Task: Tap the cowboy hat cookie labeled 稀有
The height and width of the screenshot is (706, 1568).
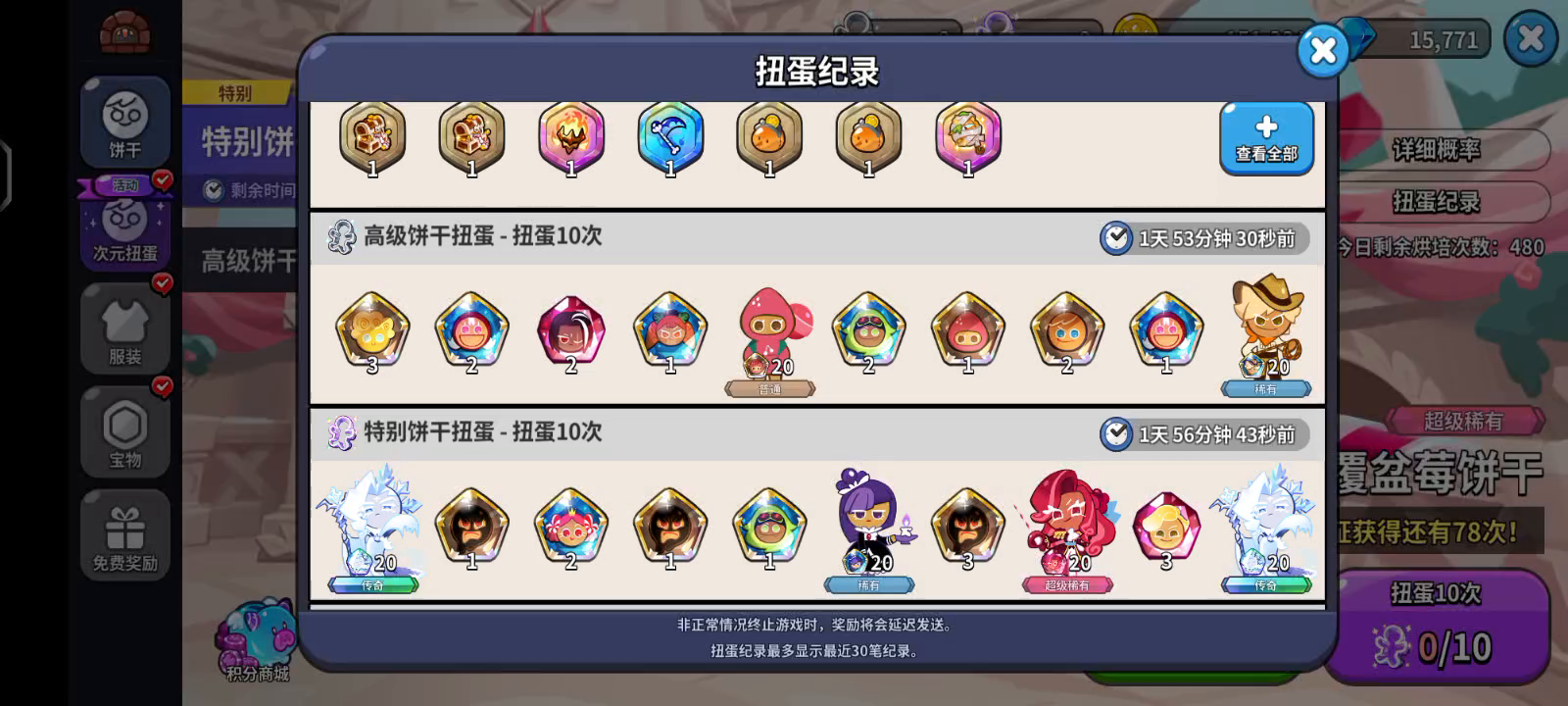Action: click(x=1266, y=334)
